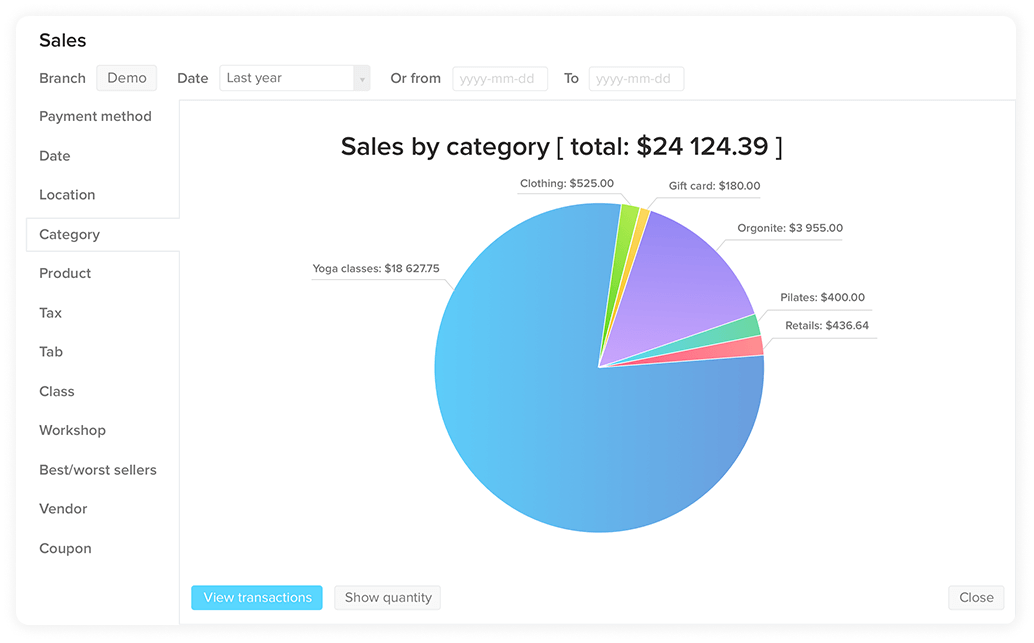View the Tax report
The image size is (1034, 643).
50,313
